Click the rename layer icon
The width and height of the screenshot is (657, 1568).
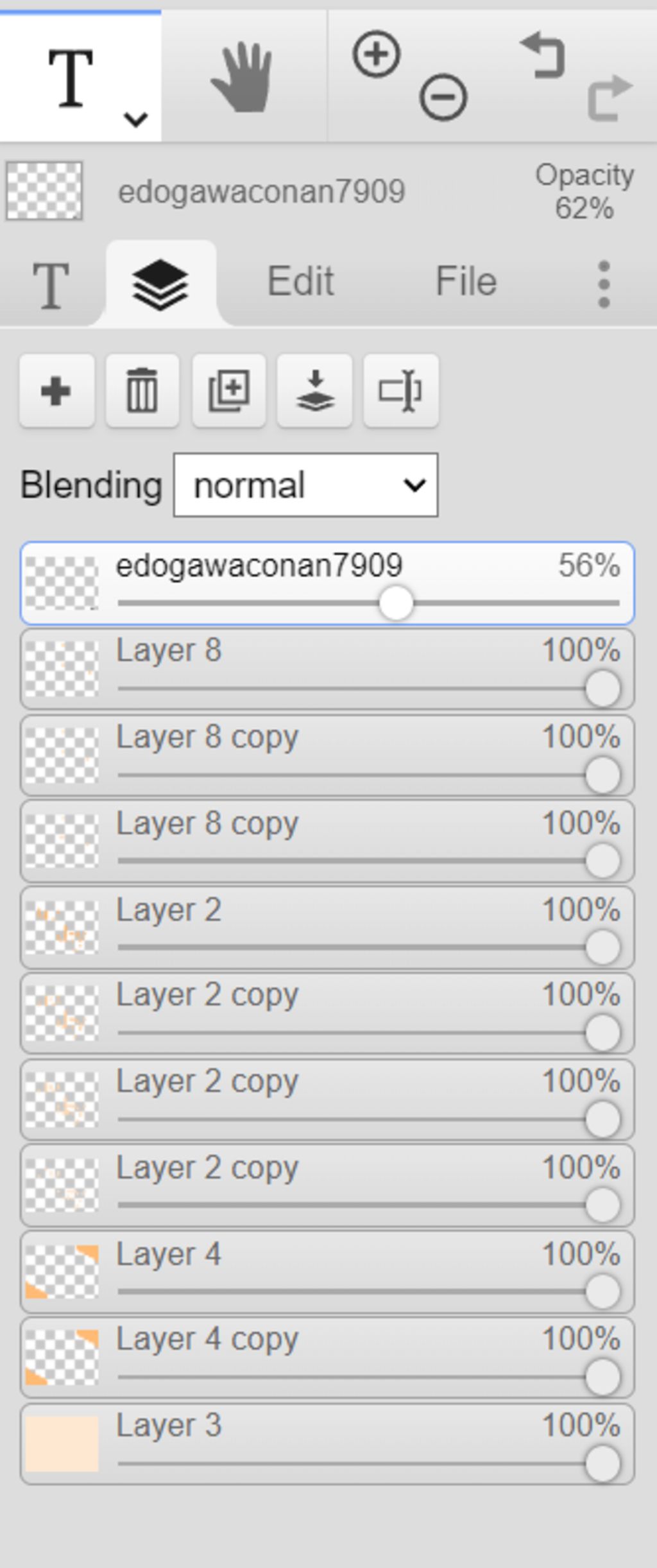(x=401, y=390)
